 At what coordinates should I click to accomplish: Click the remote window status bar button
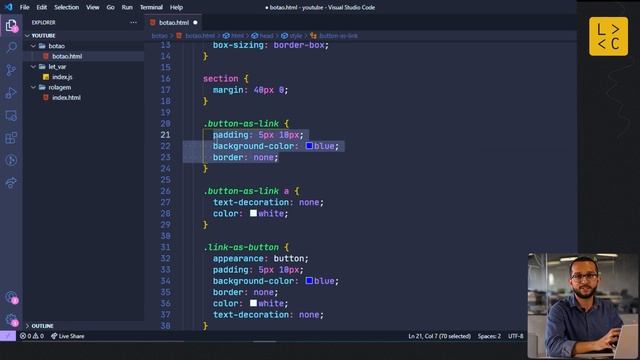(x=8, y=336)
